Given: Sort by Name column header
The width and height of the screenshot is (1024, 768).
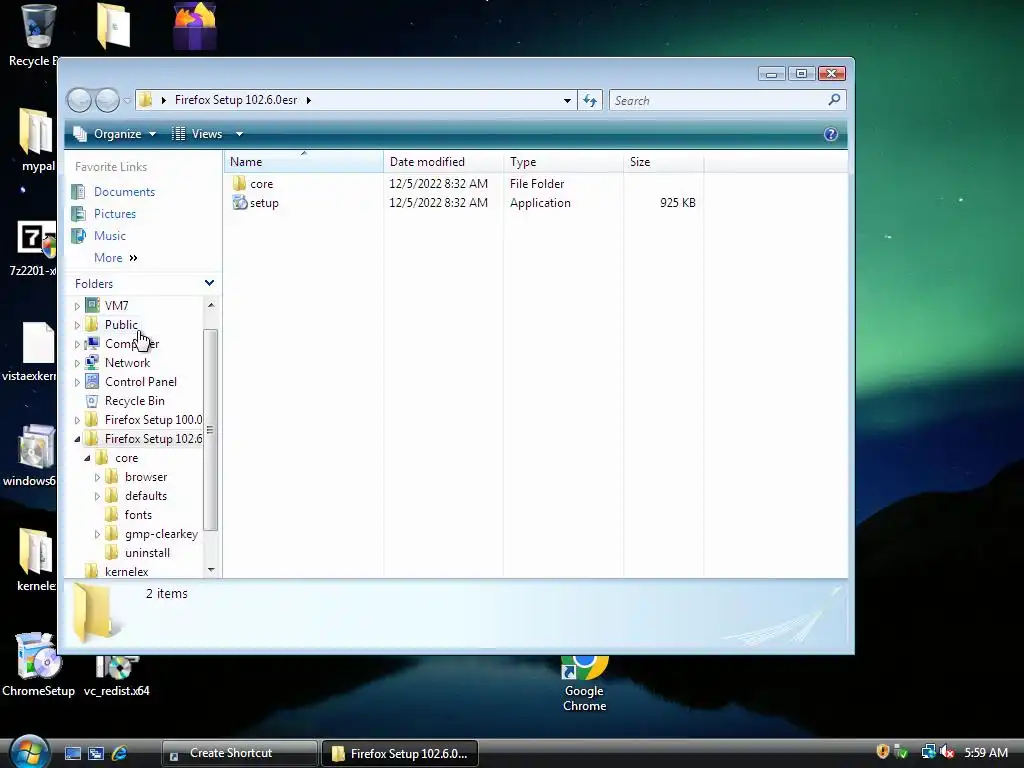Looking at the screenshot, I should [304, 162].
